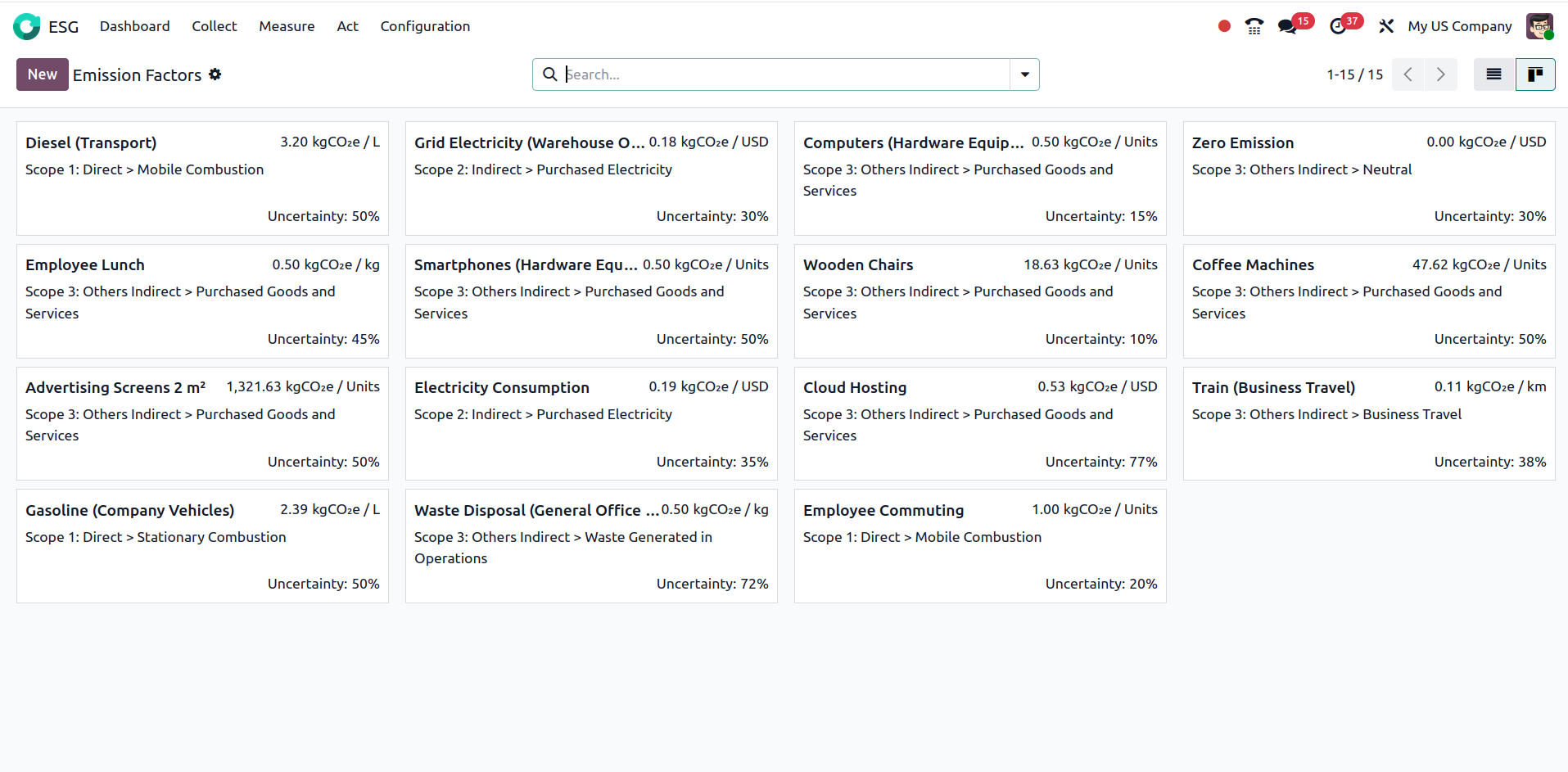Open the Wooden Chairs emission factor card
This screenshot has height=772, width=1568.
[979, 300]
